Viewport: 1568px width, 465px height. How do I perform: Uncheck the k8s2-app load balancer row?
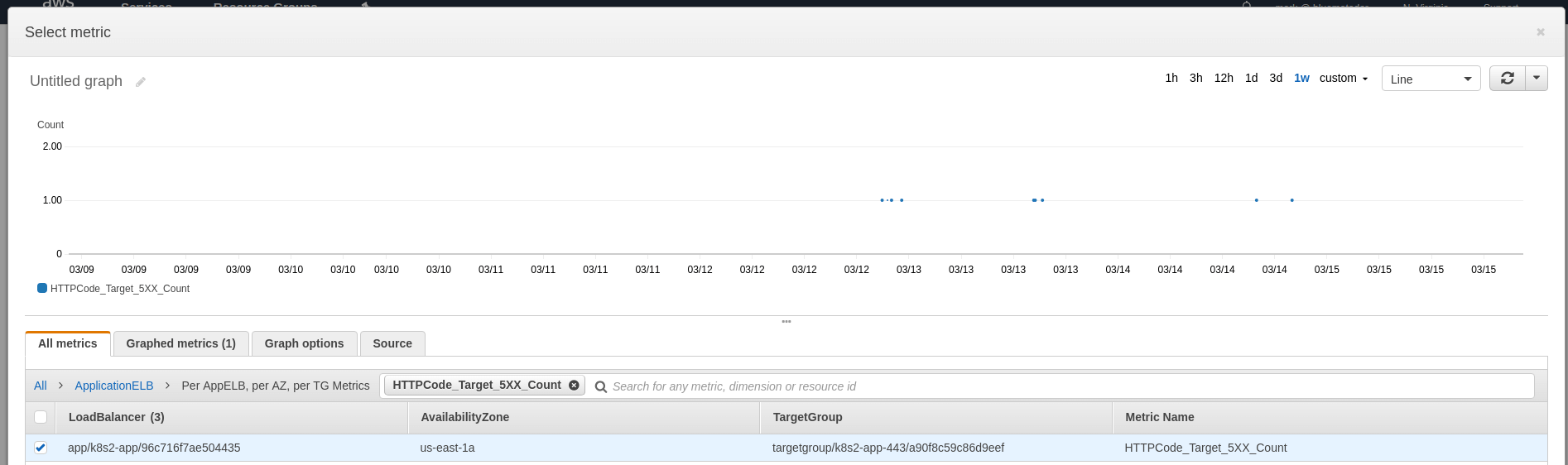click(x=41, y=448)
